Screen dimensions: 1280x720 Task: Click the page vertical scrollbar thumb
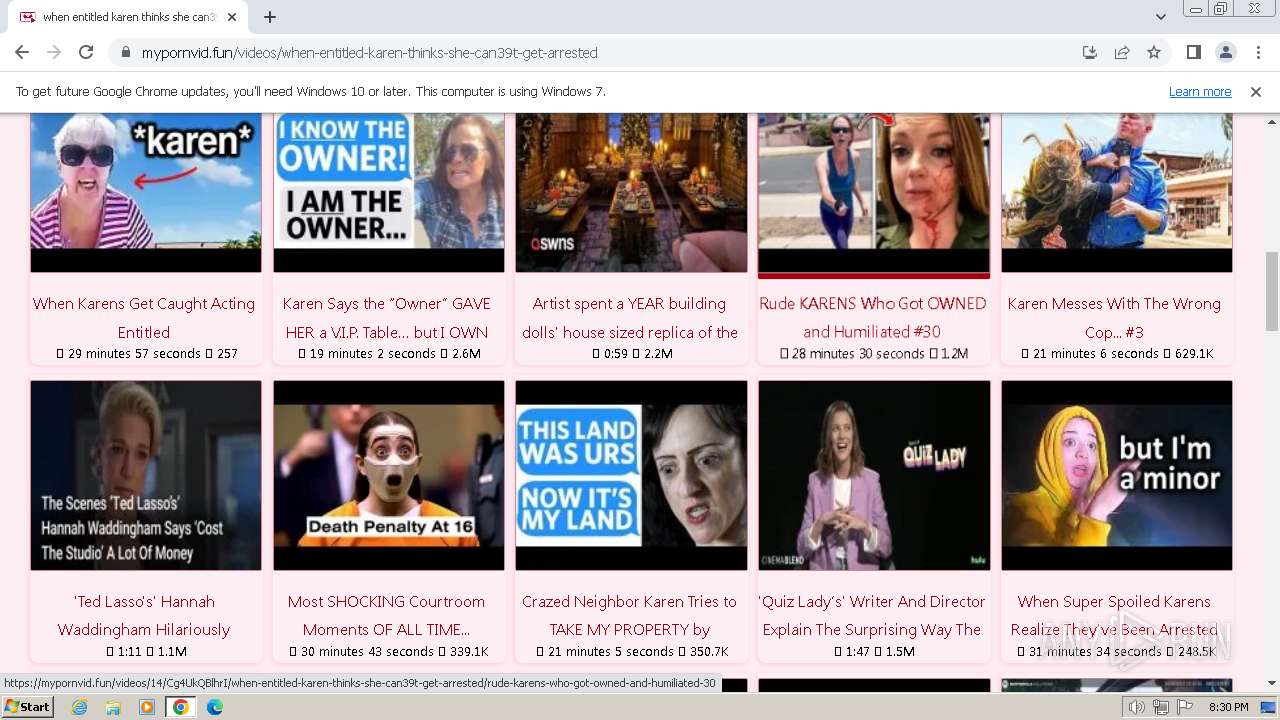point(1272,290)
